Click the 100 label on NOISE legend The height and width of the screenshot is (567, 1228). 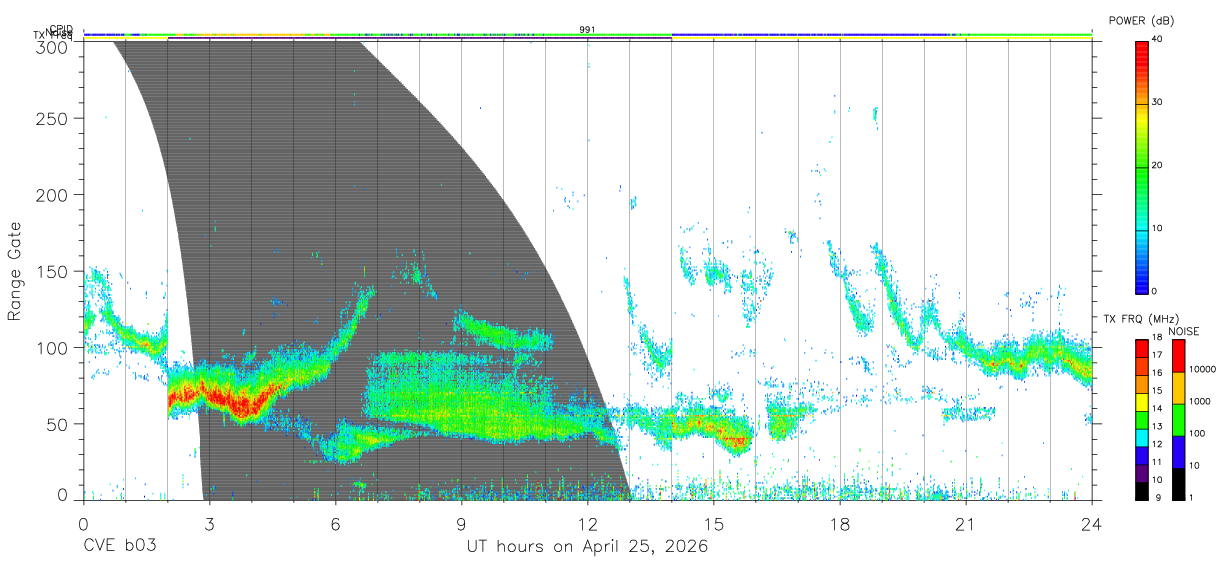[x=1198, y=433]
